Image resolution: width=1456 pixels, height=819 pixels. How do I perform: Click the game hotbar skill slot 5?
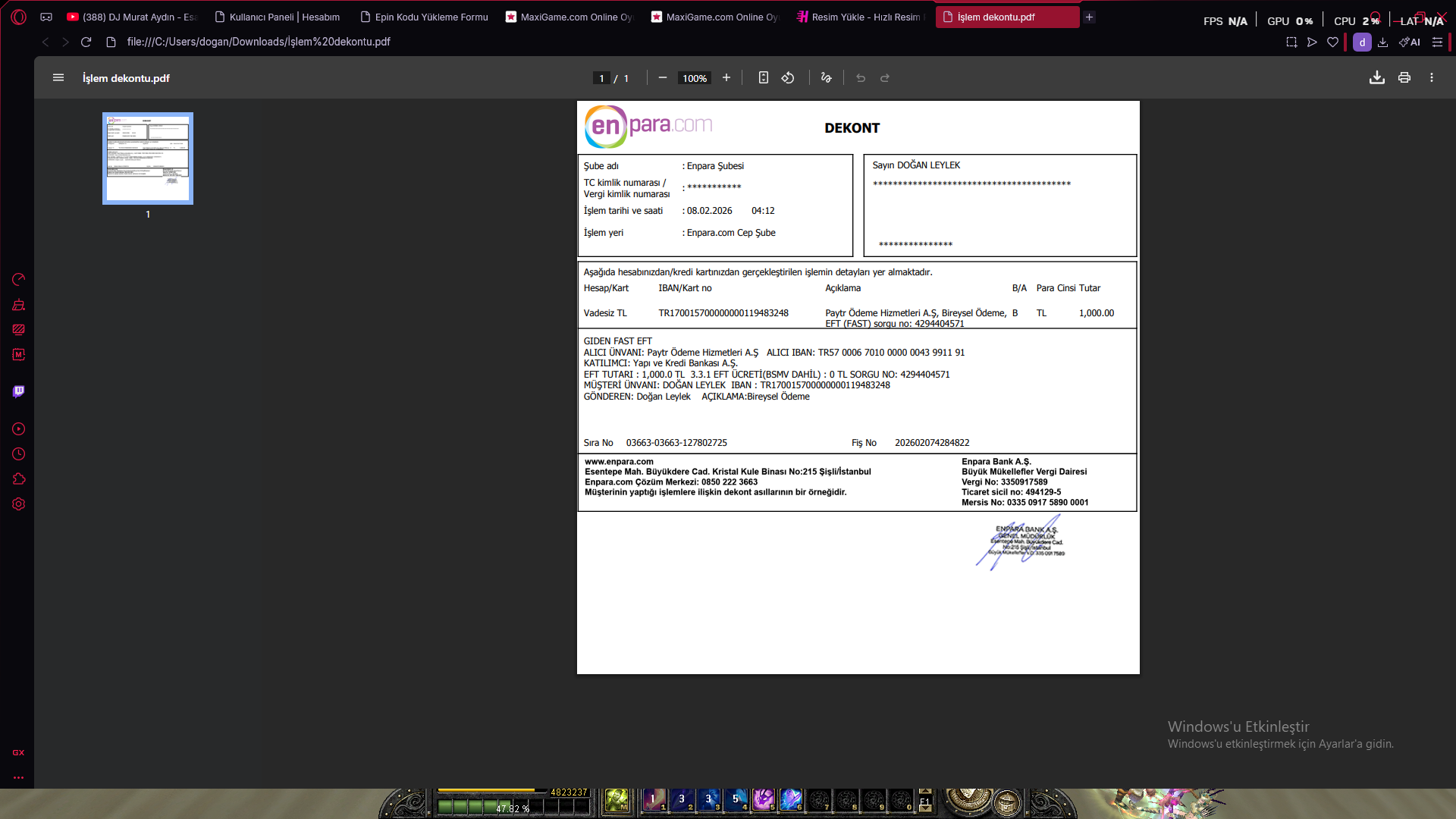(764, 800)
